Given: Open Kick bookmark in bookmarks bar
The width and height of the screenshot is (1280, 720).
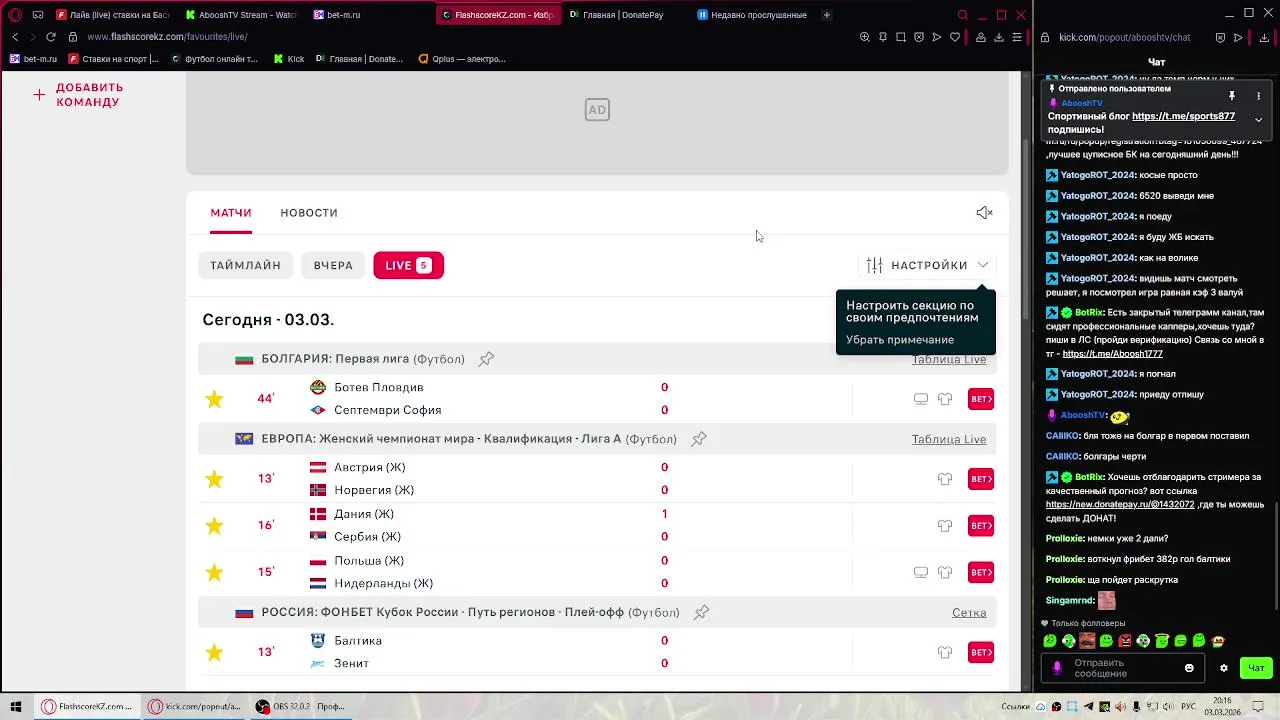Looking at the screenshot, I should point(289,59).
